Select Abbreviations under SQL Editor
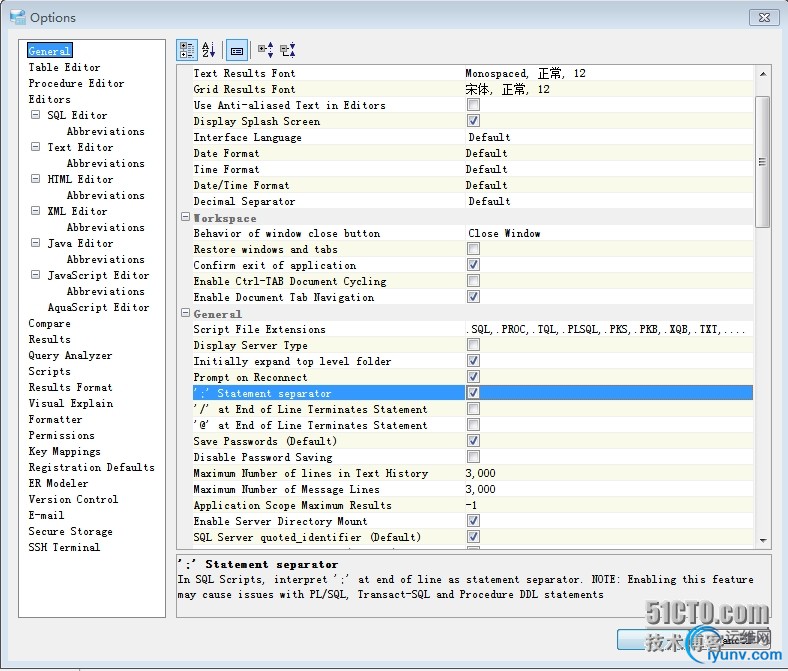 pyautogui.click(x=106, y=131)
